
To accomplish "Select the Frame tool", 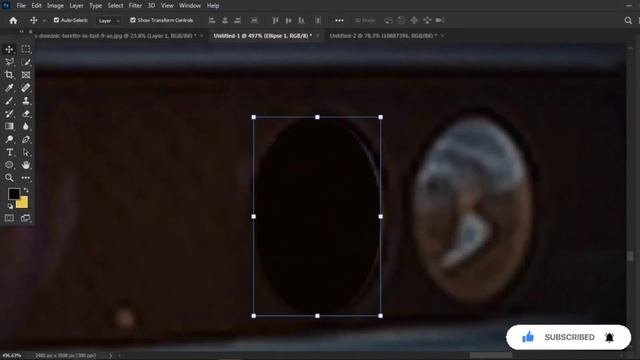I will pos(26,75).
